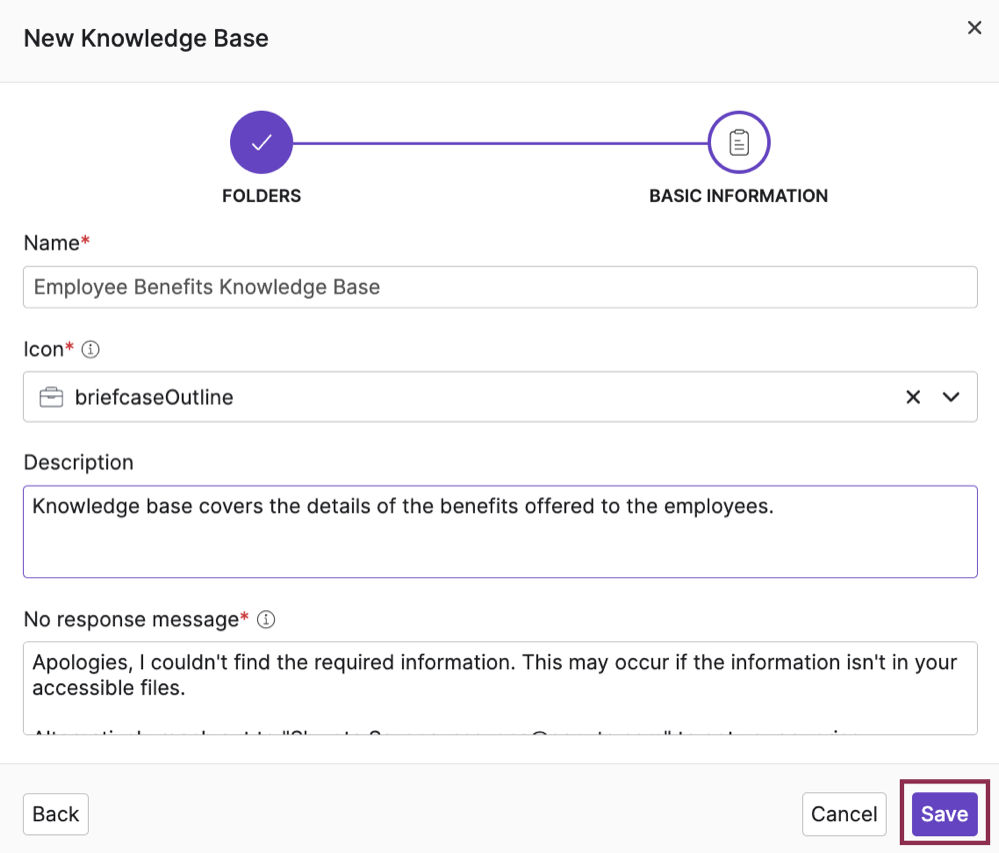Save the new knowledge base
Image resolution: width=999 pixels, height=853 pixels.
943,813
